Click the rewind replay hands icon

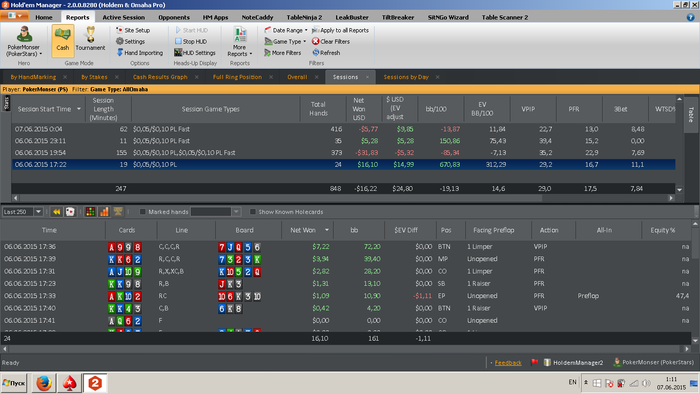tap(57, 212)
